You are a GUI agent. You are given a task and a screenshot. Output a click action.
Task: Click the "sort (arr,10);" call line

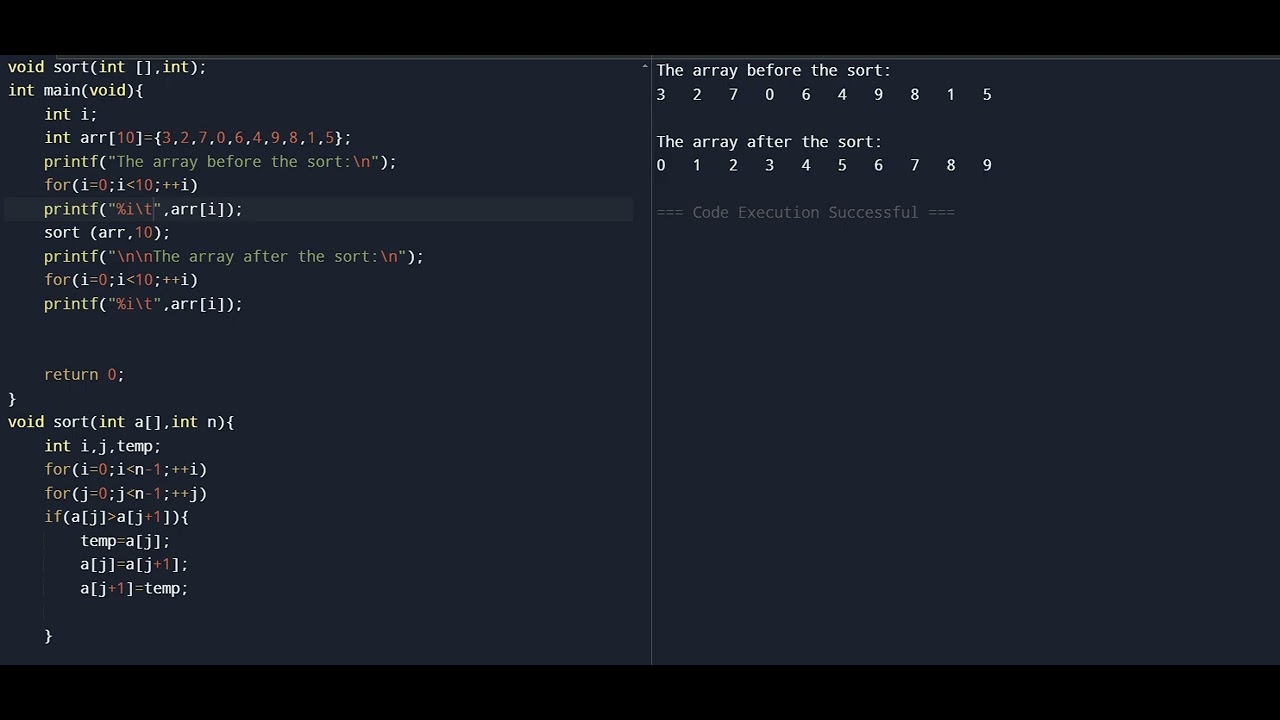point(107,233)
